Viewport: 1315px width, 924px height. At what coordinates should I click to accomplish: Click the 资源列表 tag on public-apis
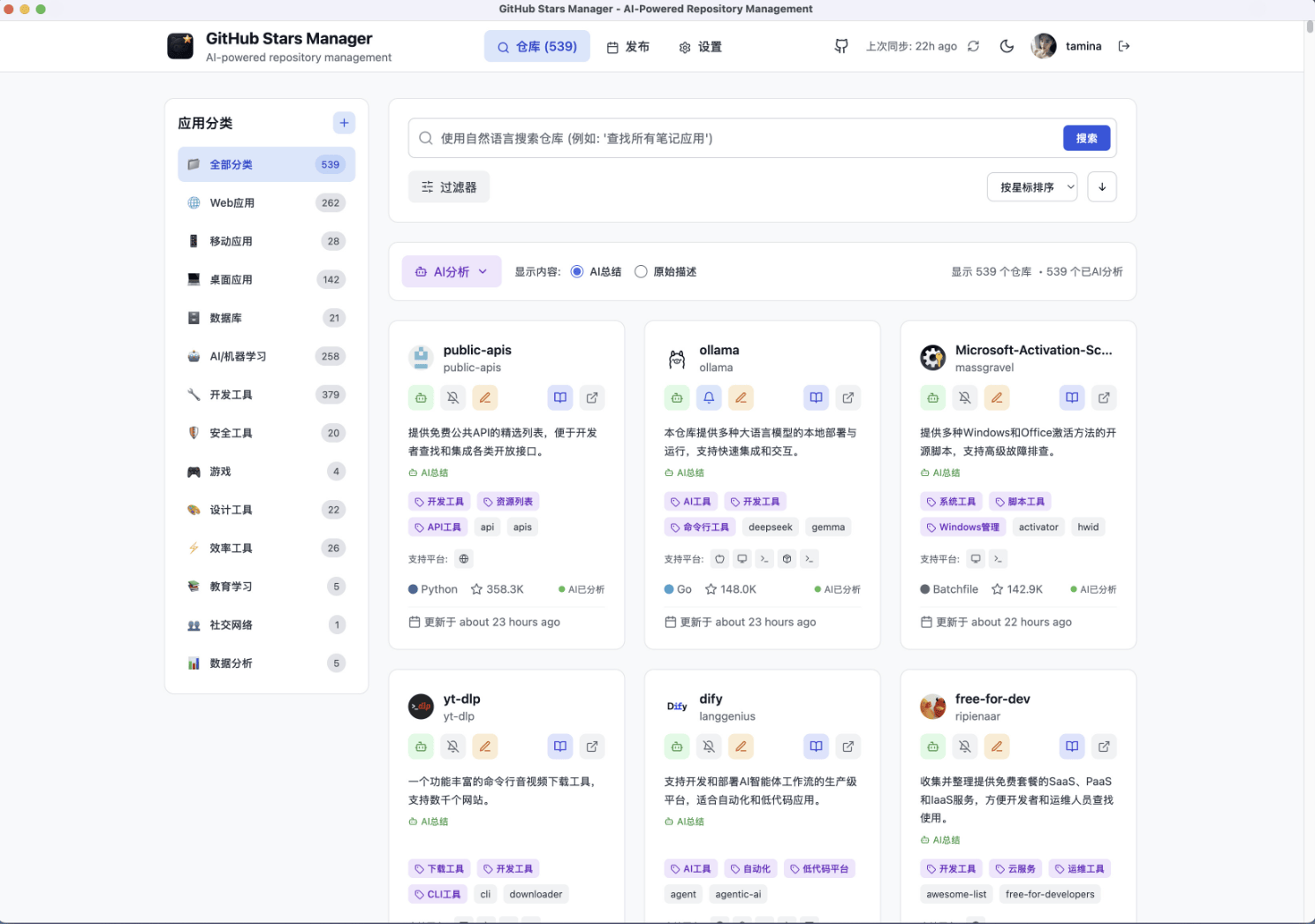coord(508,502)
